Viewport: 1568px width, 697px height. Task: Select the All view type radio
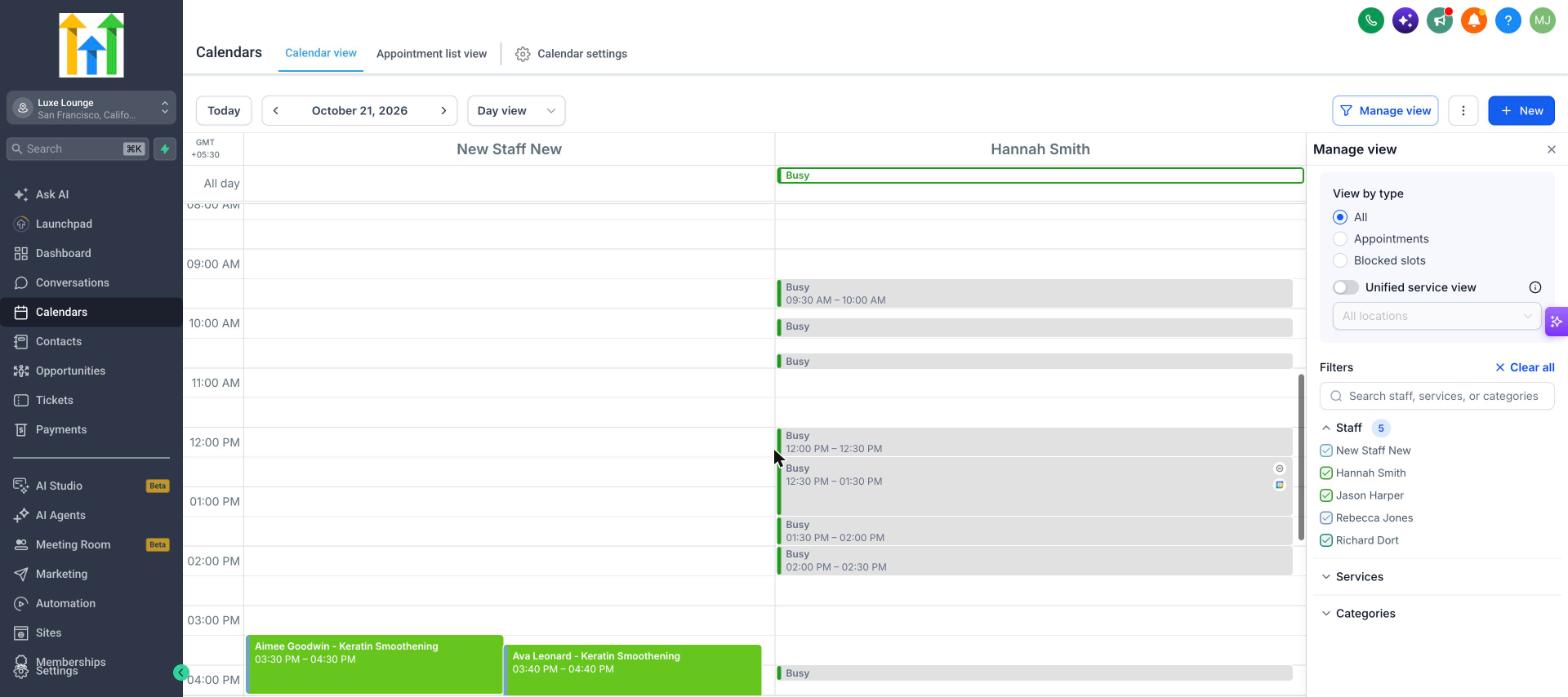pyautogui.click(x=1340, y=217)
